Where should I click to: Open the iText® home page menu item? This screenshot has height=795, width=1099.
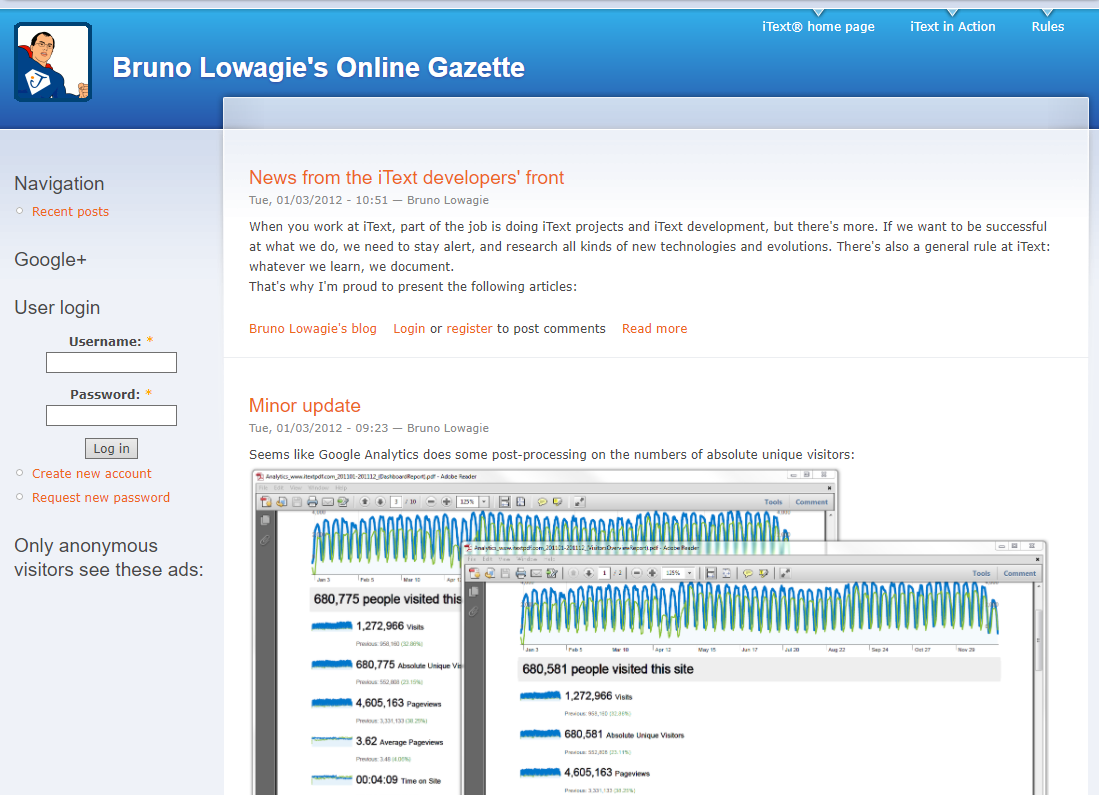818,27
